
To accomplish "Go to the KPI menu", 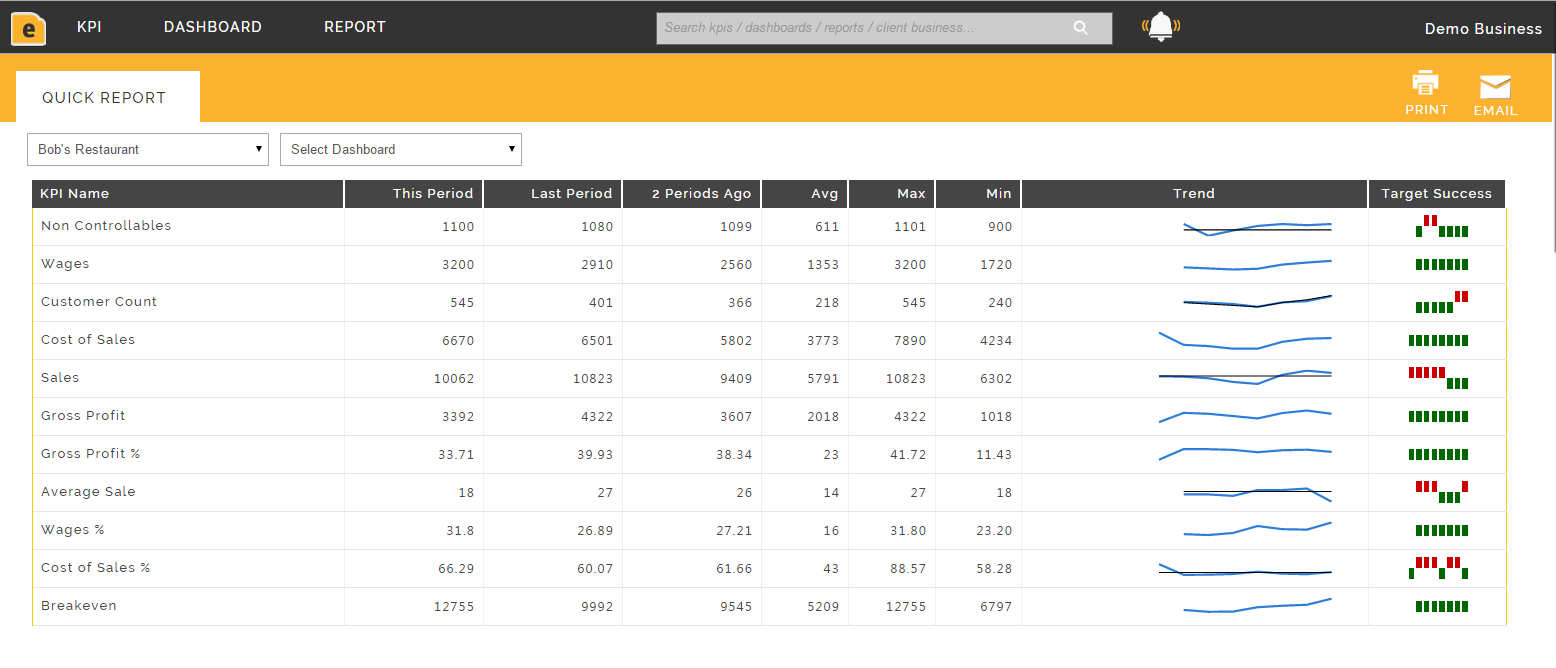I will (89, 27).
